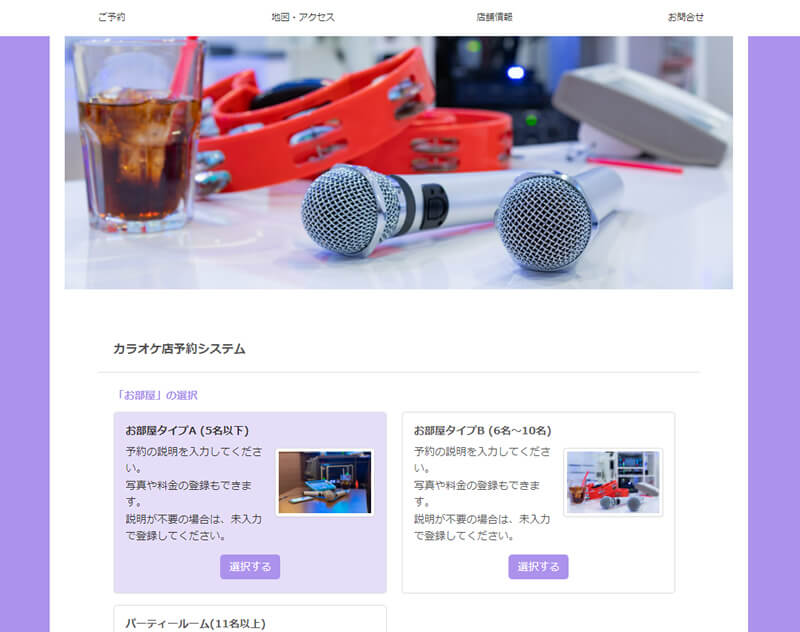Select the お部屋タイプB (6名〜10名) title
This screenshot has height=632, width=800.
482,430
